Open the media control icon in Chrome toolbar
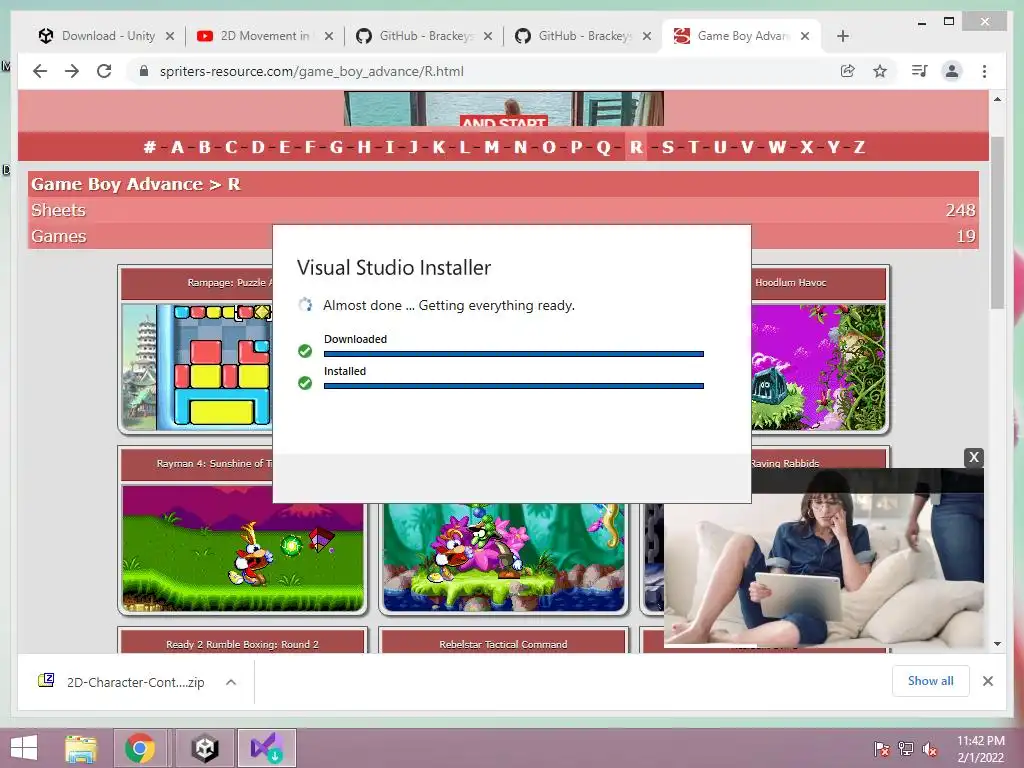 pos(920,71)
